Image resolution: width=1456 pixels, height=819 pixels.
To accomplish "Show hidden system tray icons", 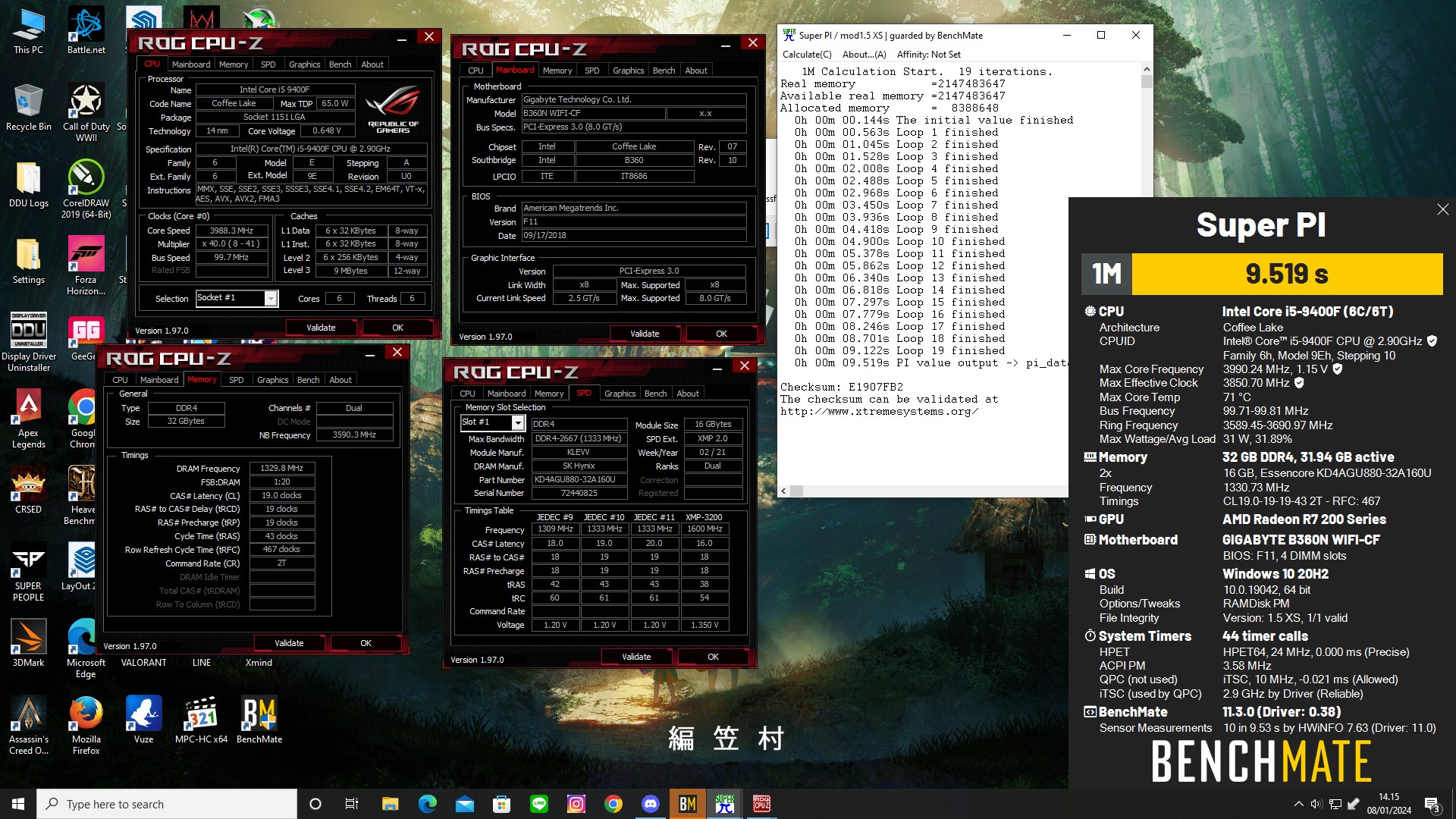I will coord(1298,804).
